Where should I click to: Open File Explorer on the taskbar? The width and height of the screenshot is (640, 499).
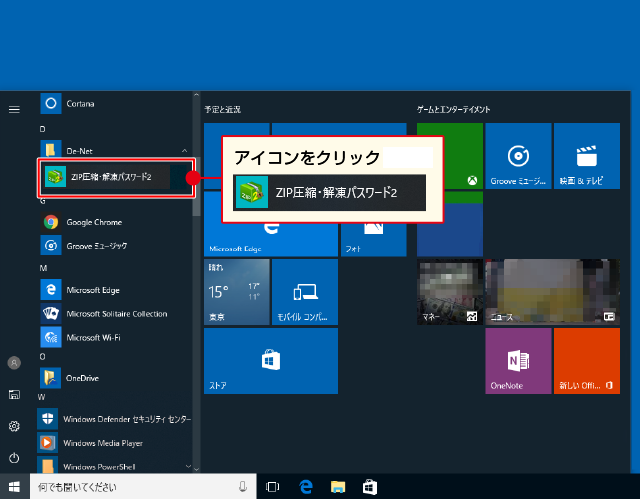pos(338,487)
